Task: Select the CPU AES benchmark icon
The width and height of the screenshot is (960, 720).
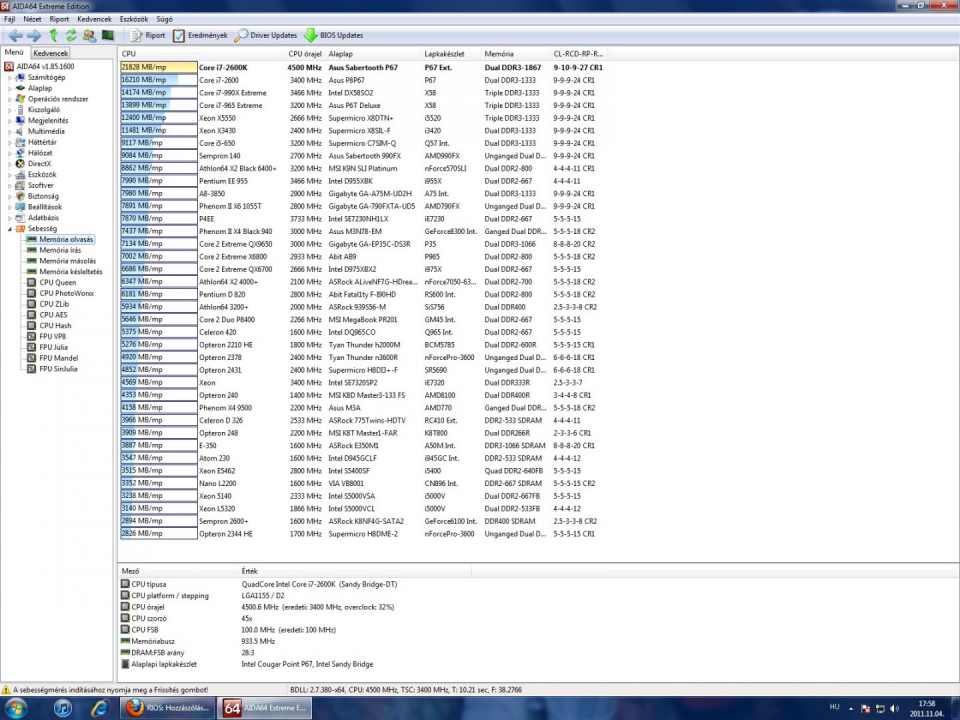Action: (x=32, y=315)
